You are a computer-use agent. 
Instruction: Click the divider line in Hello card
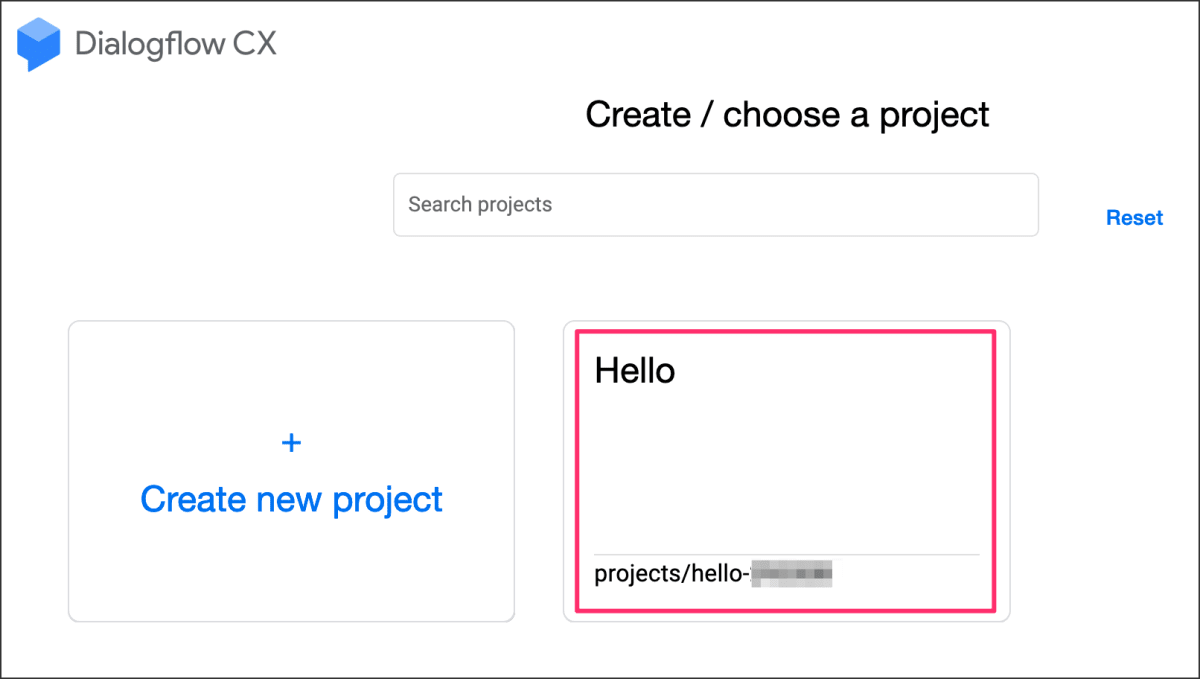click(x=786, y=554)
